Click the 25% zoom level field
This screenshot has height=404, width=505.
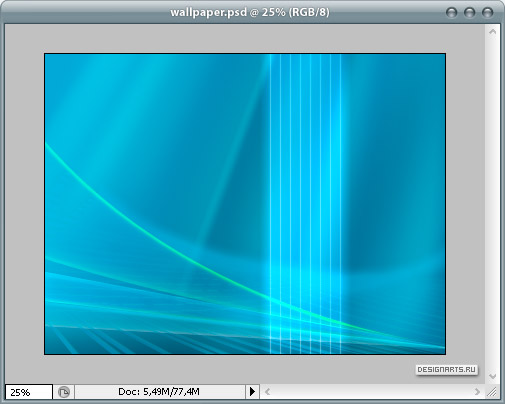click(x=29, y=392)
